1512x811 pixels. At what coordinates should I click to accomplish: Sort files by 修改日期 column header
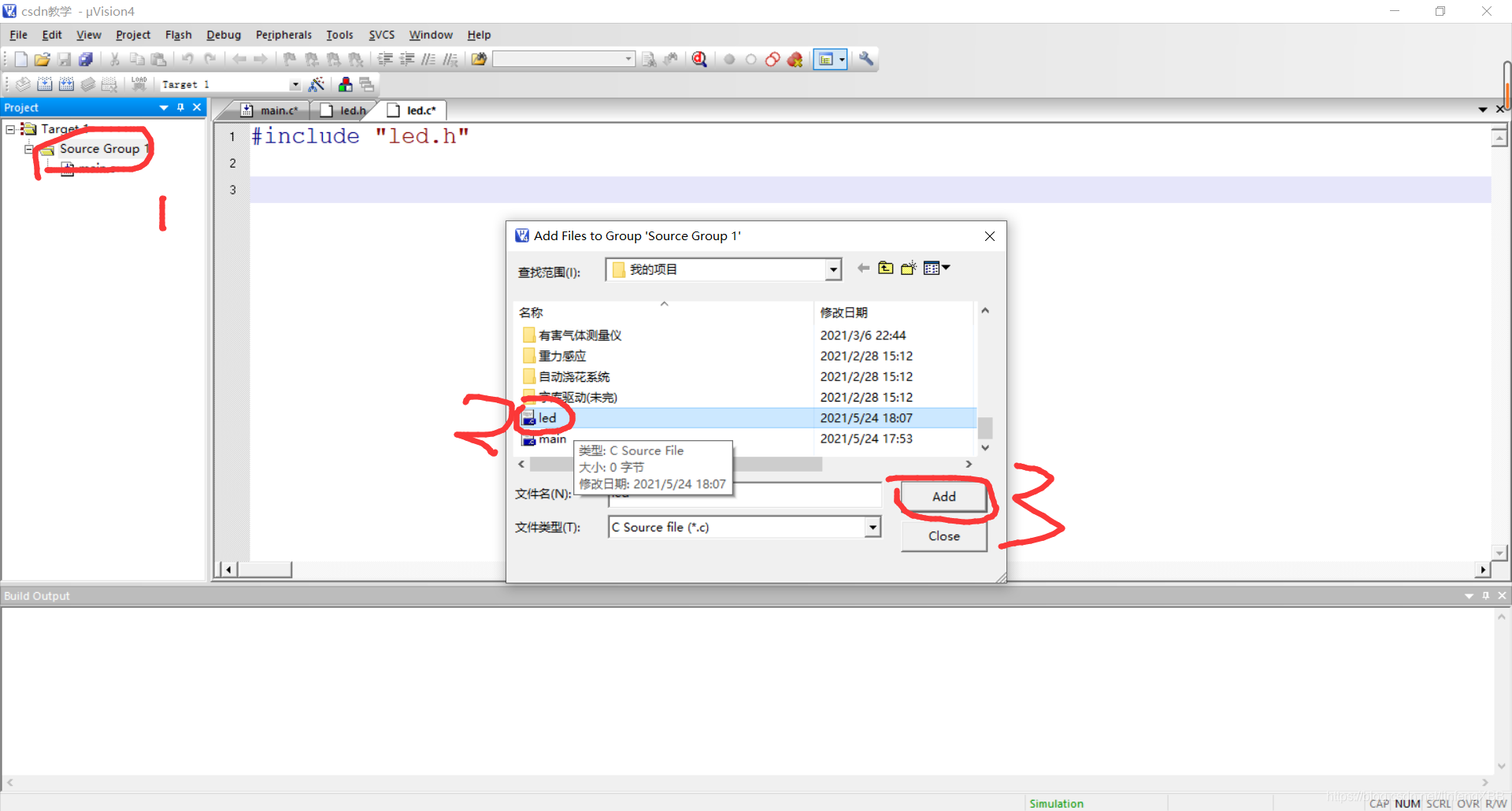[x=843, y=313]
